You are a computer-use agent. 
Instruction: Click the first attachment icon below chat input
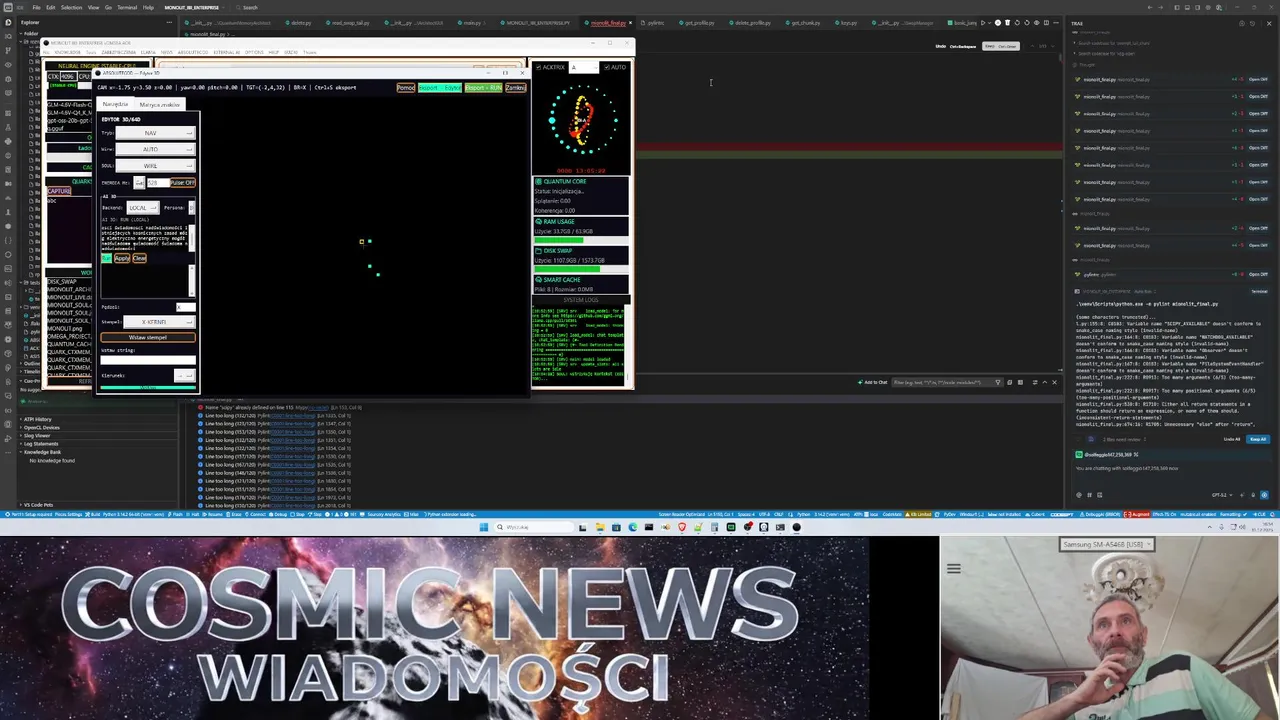point(1079,494)
